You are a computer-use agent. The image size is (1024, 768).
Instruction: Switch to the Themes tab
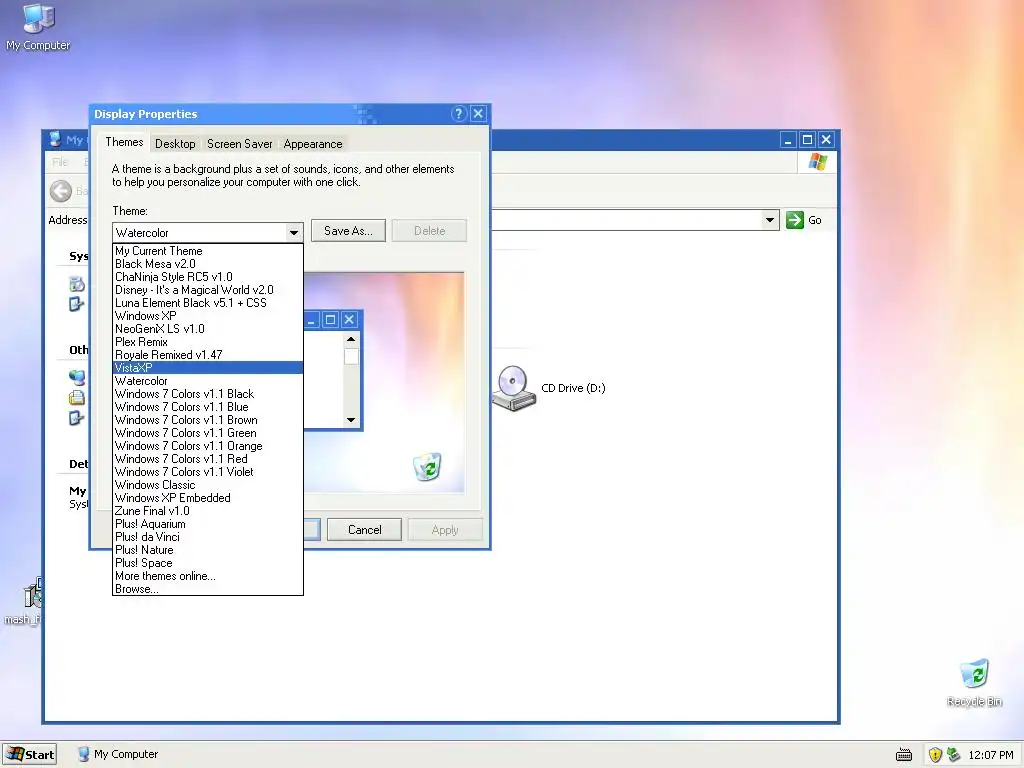(124, 142)
